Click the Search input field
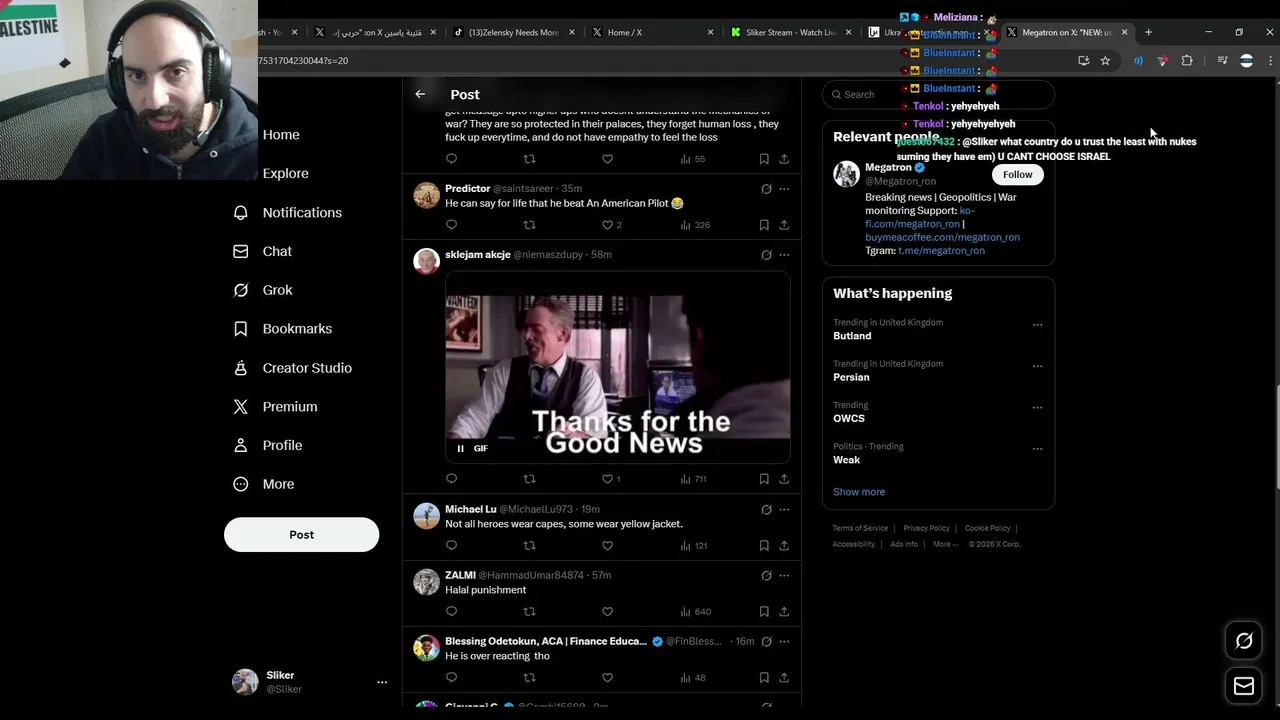The height and width of the screenshot is (720, 1280). click(x=938, y=94)
